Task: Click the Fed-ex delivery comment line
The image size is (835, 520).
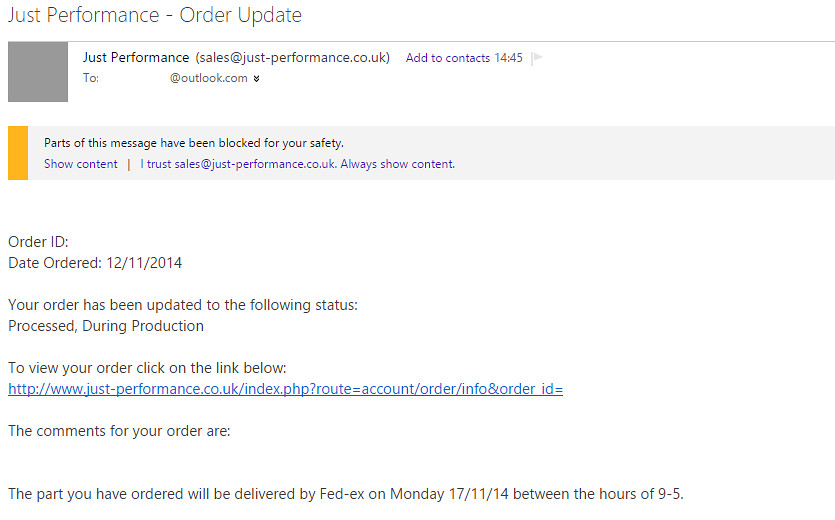Action: click(x=345, y=494)
